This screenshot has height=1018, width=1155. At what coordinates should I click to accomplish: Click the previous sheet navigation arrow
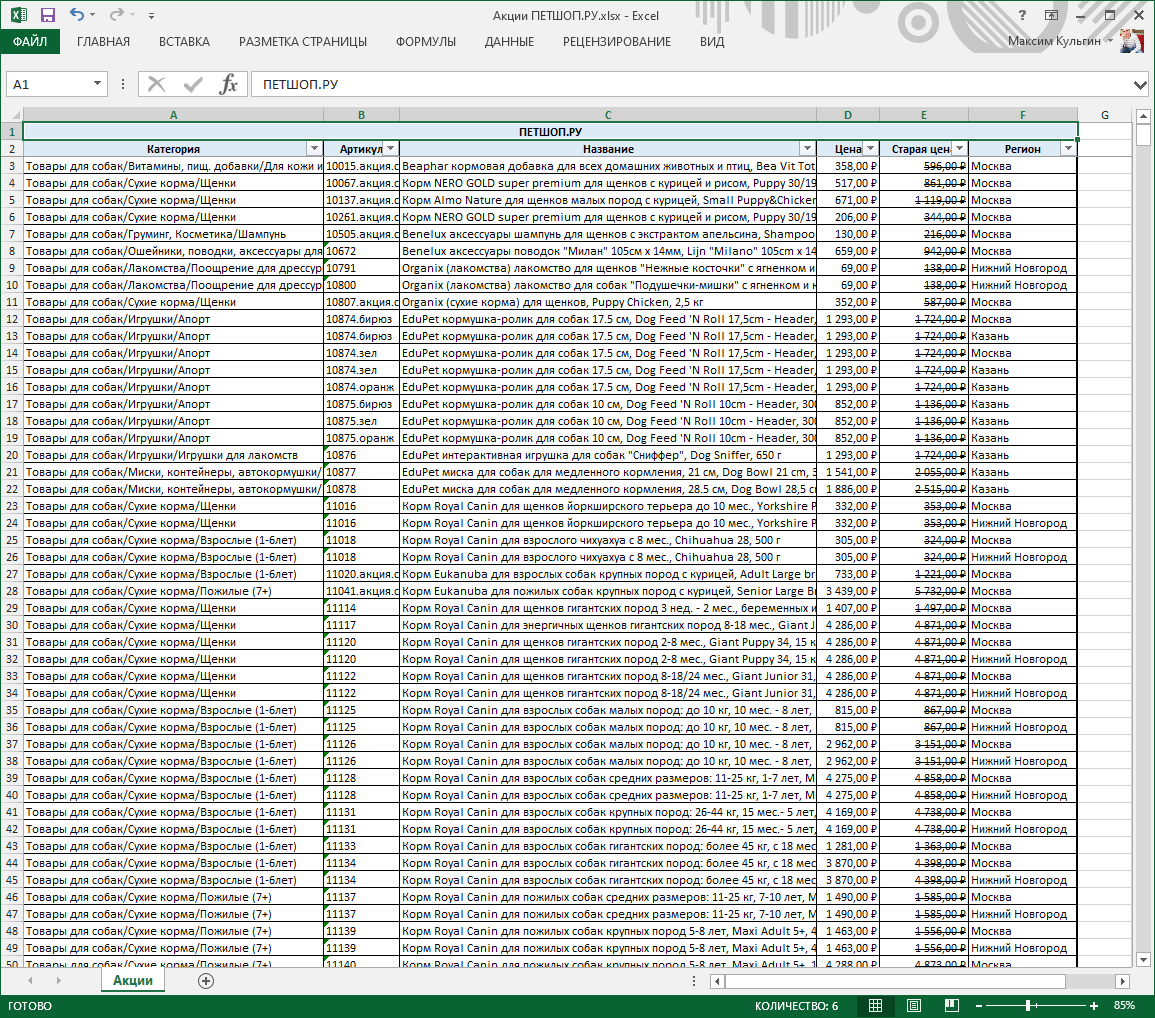click(30, 980)
